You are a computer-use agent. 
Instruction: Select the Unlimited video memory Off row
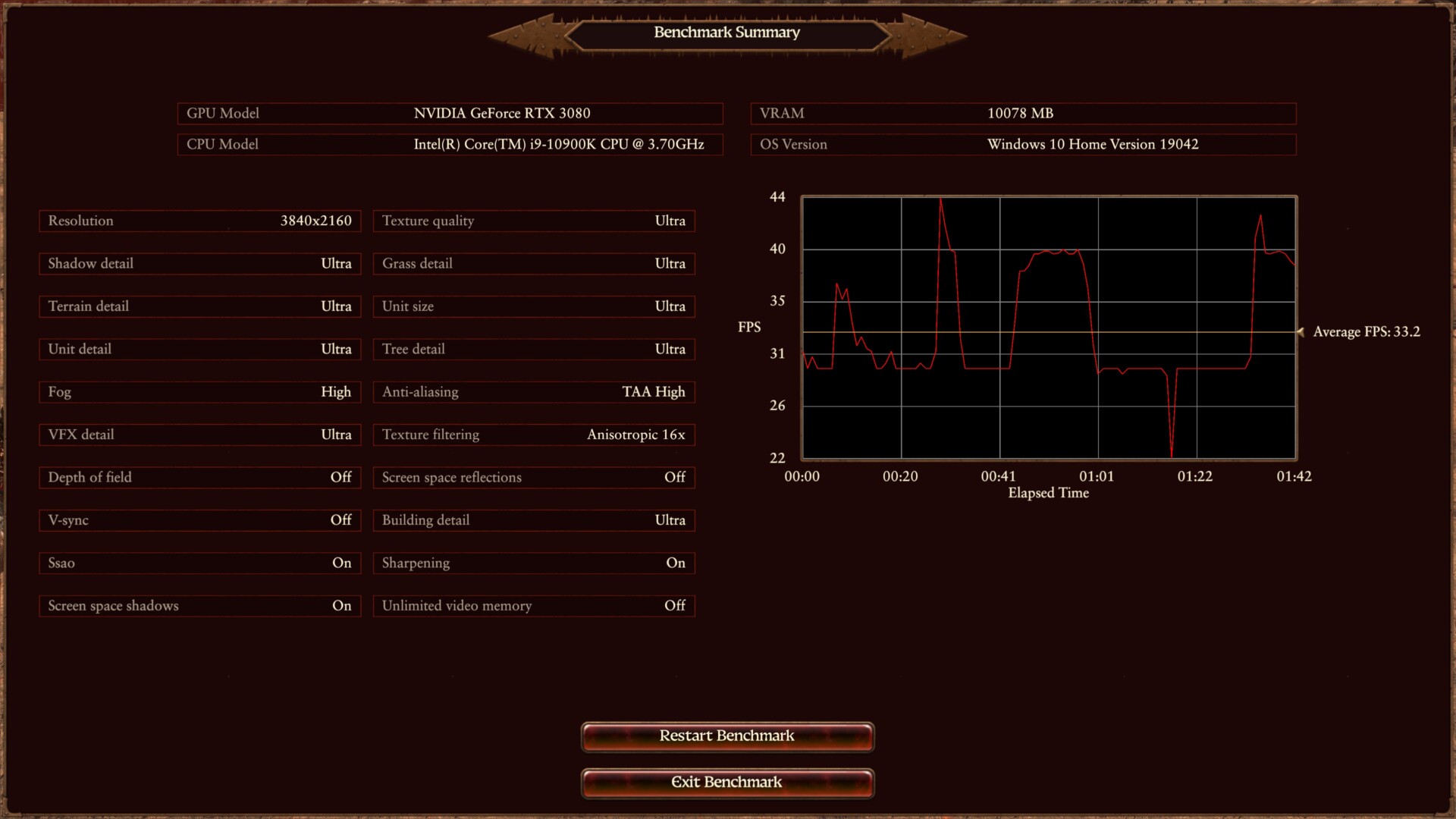pos(533,606)
